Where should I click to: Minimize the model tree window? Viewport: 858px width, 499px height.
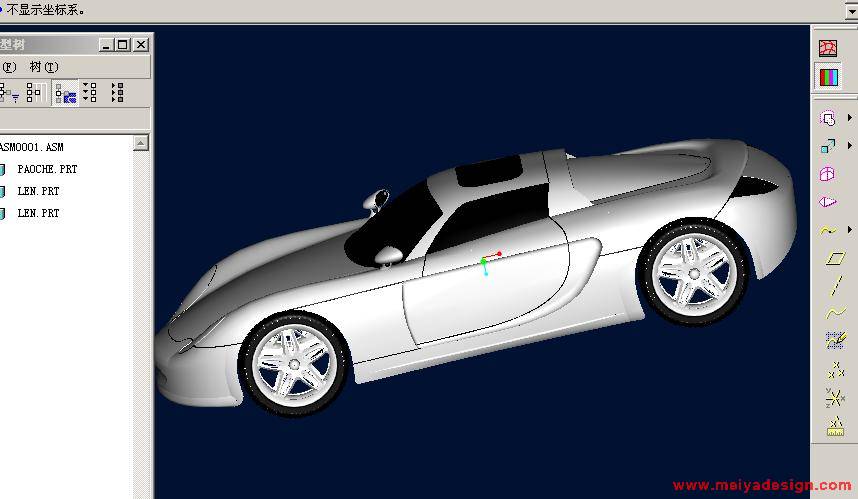(107, 44)
